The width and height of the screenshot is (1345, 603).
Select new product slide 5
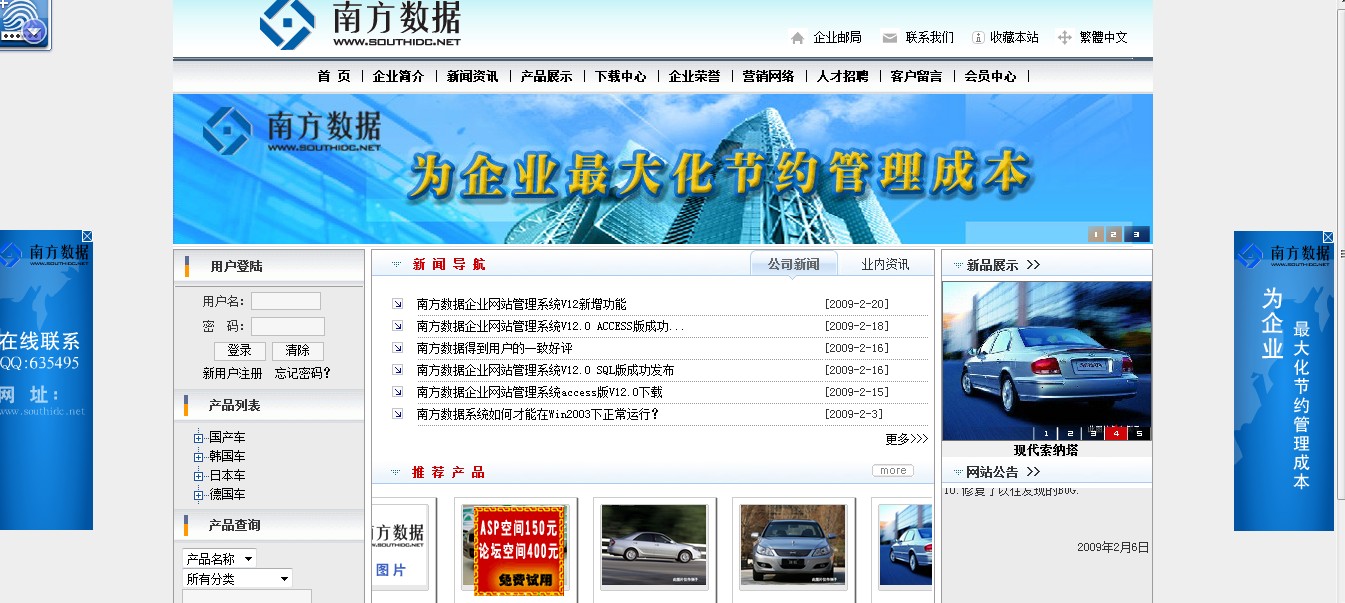[x=1138, y=433]
